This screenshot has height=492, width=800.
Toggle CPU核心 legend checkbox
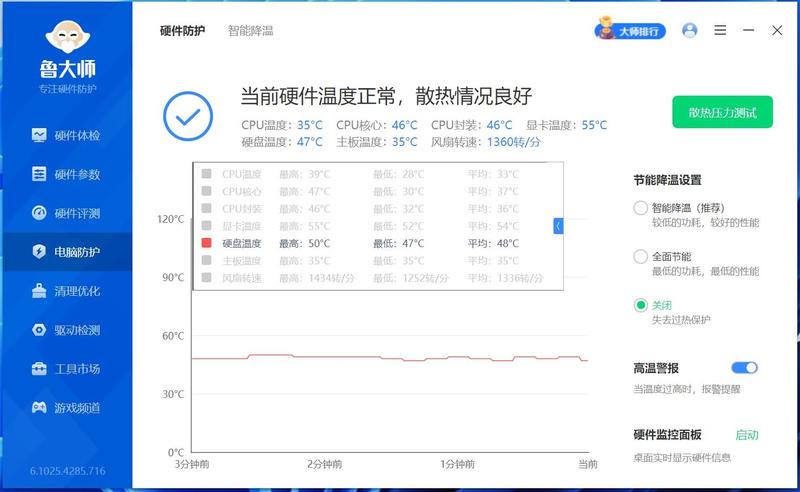coord(207,191)
